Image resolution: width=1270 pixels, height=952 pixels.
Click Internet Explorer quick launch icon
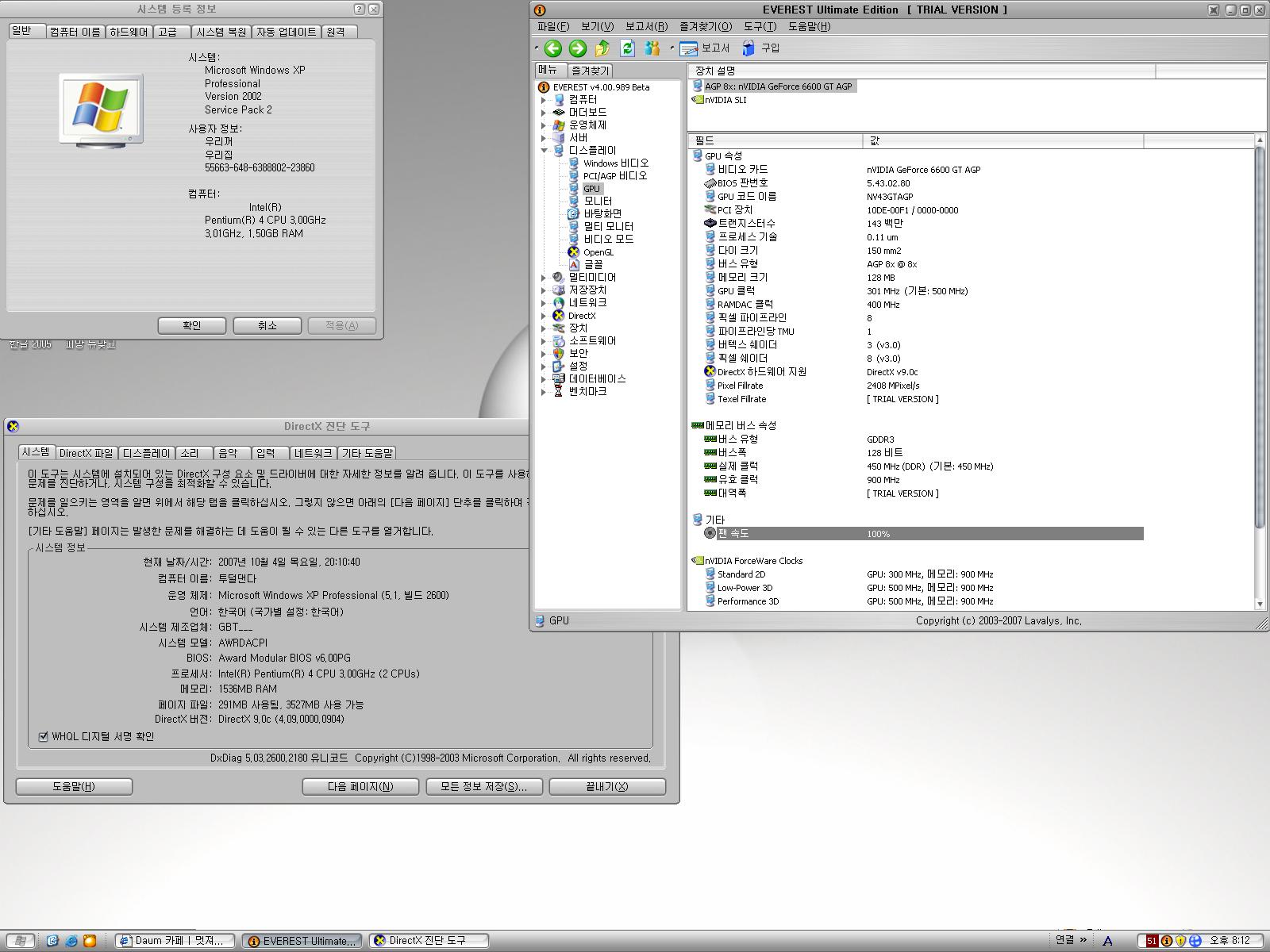tap(71, 941)
